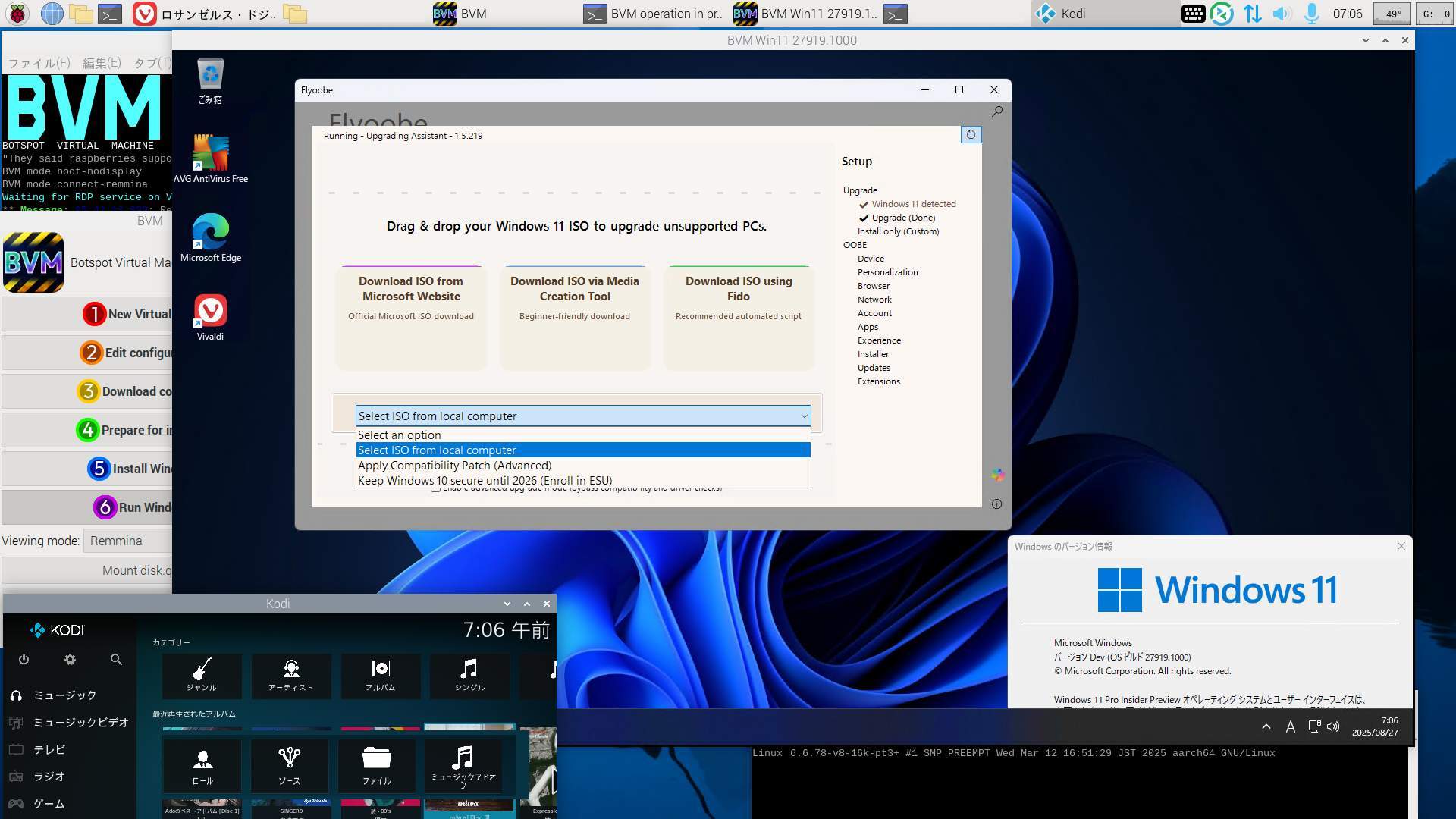This screenshot has width=1456, height=819.
Task: Open the ファイル(F) menu in terminal
Action: 39,63
